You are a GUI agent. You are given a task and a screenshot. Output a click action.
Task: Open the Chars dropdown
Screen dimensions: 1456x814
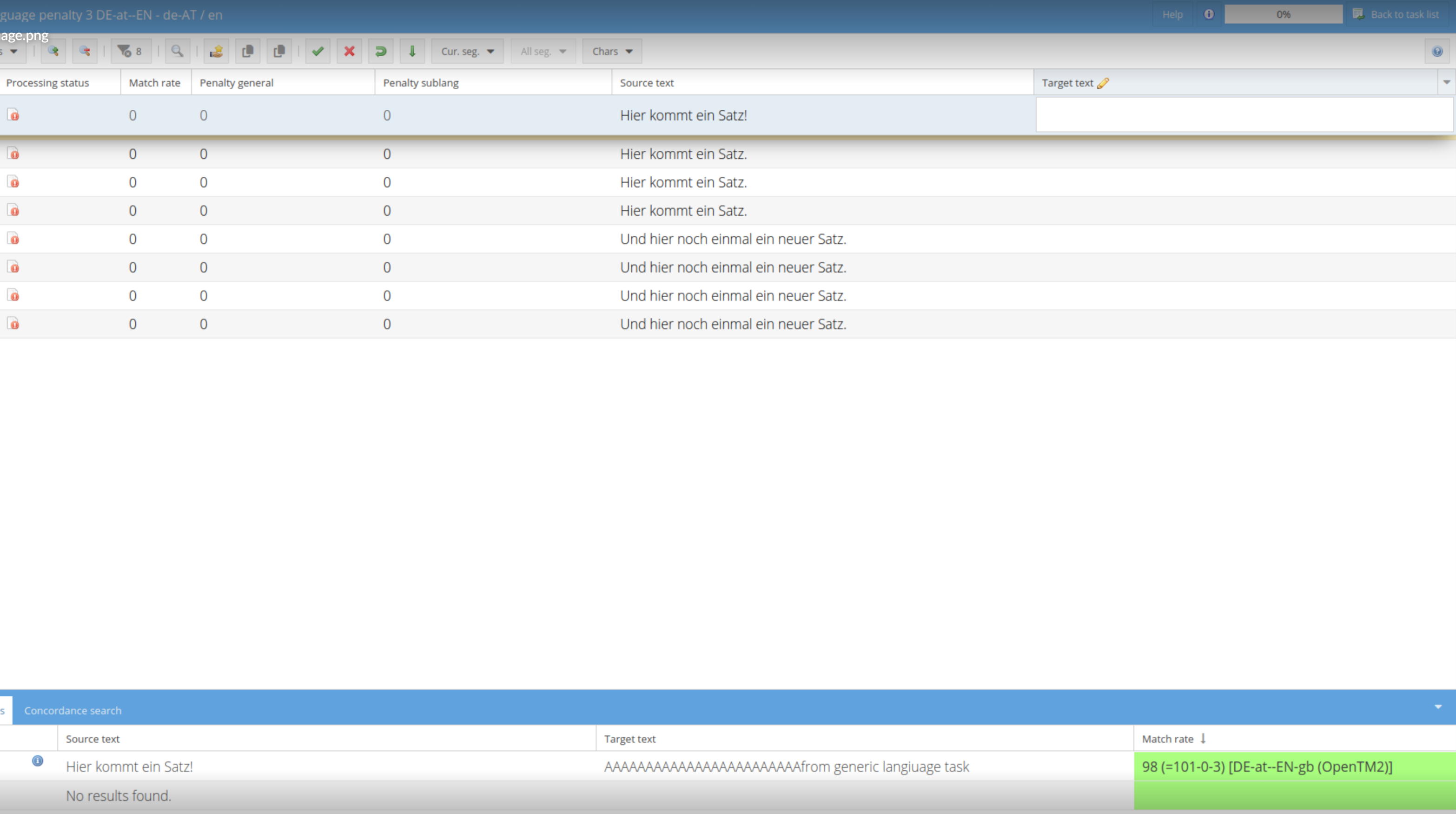point(612,52)
